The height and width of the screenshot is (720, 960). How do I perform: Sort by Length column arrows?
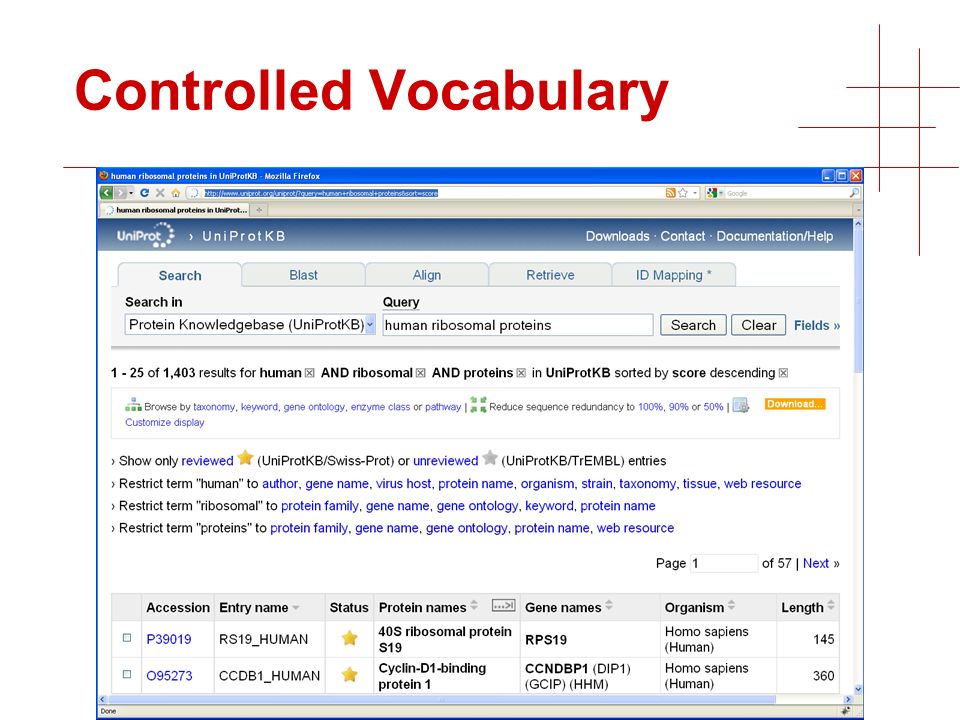pyautogui.click(x=831, y=606)
